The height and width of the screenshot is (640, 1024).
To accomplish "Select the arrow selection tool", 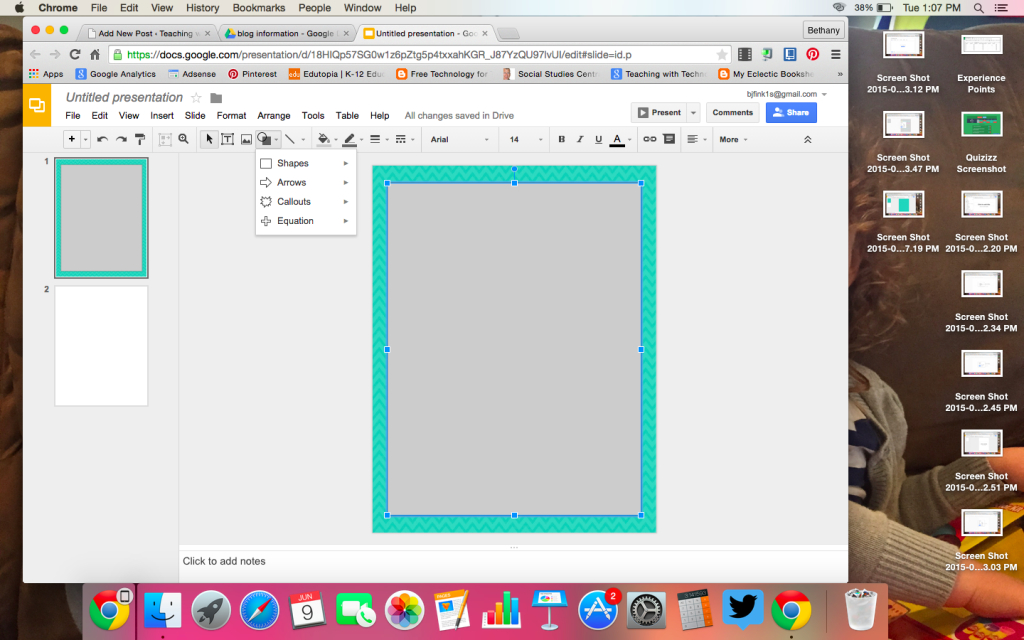I will (208, 139).
